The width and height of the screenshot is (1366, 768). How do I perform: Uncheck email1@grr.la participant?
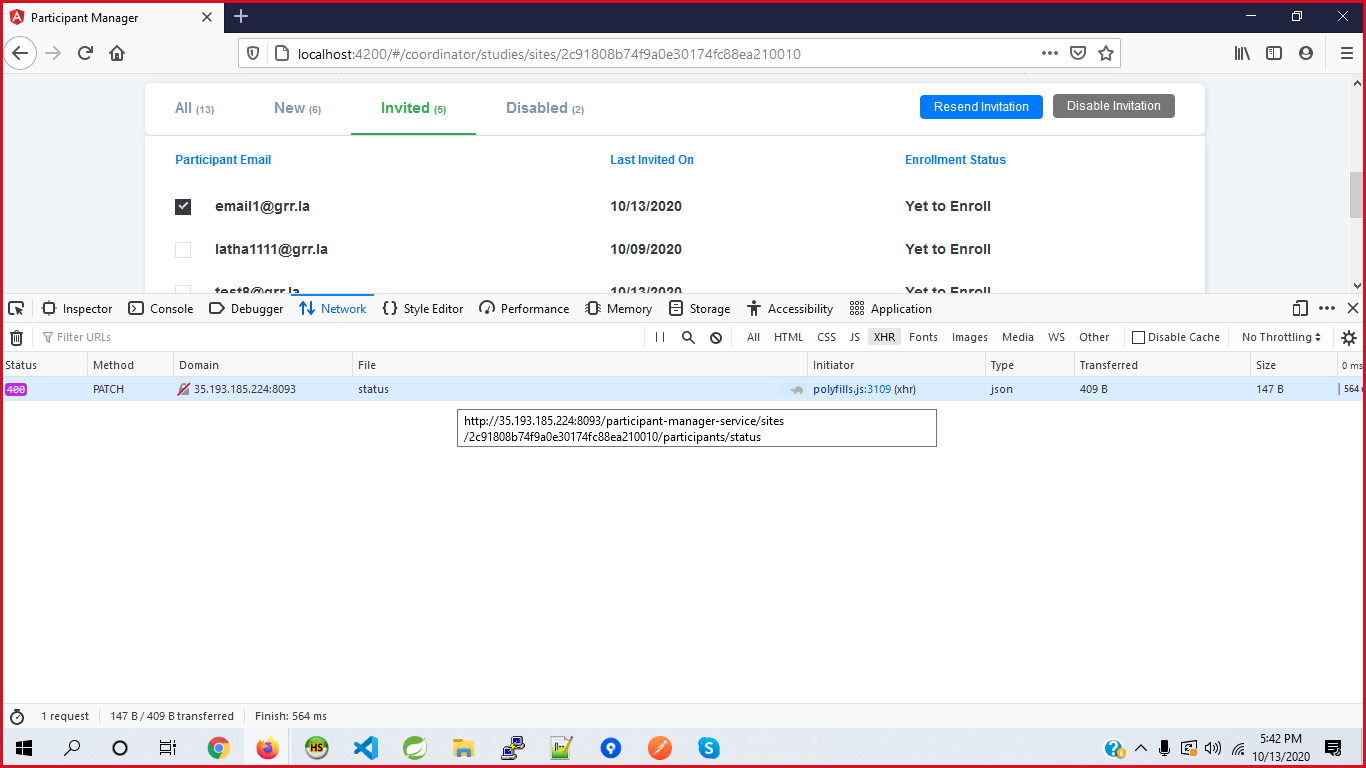click(183, 206)
